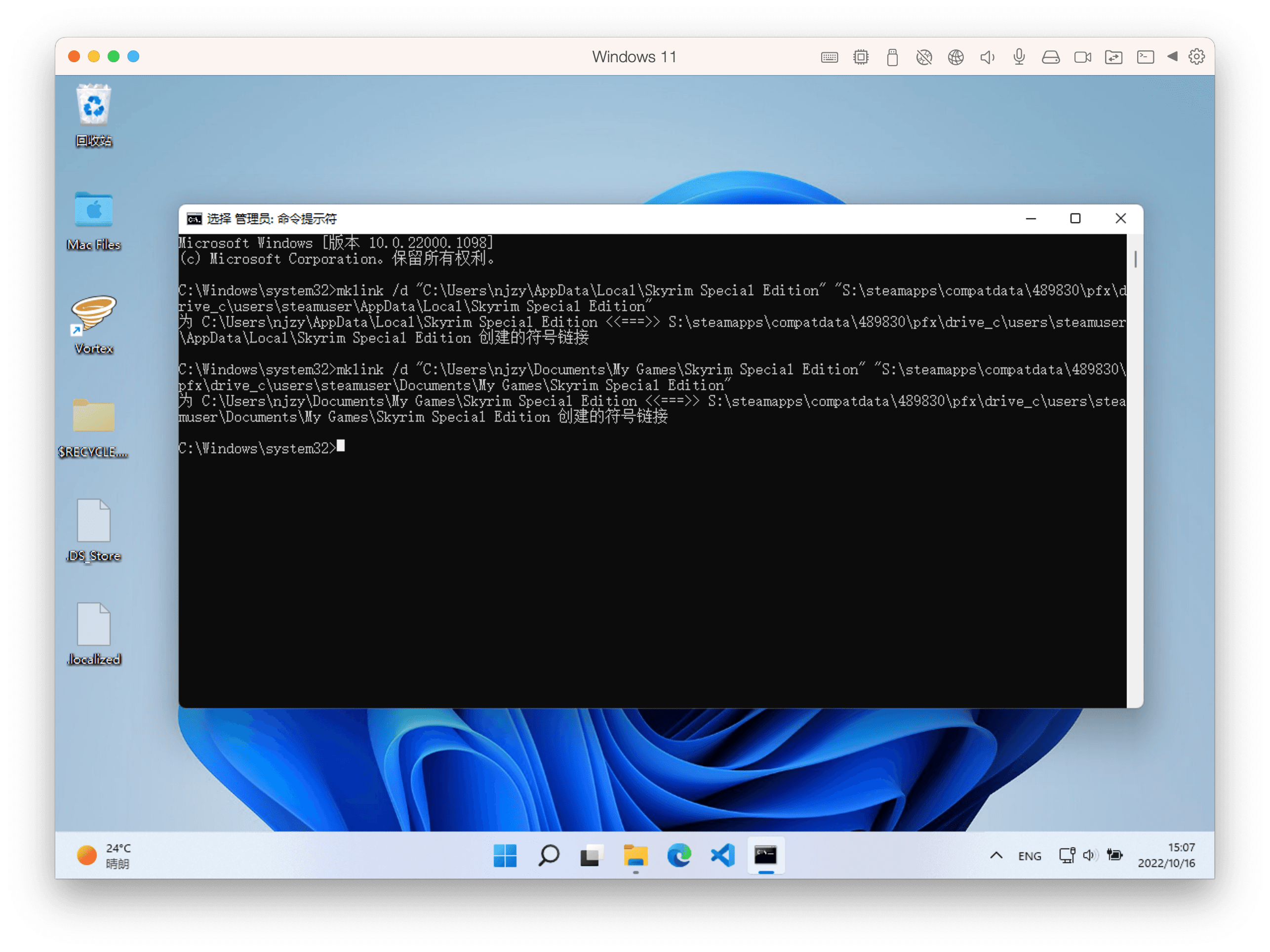Show hidden system tray icons chevron

tap(996, 856)
